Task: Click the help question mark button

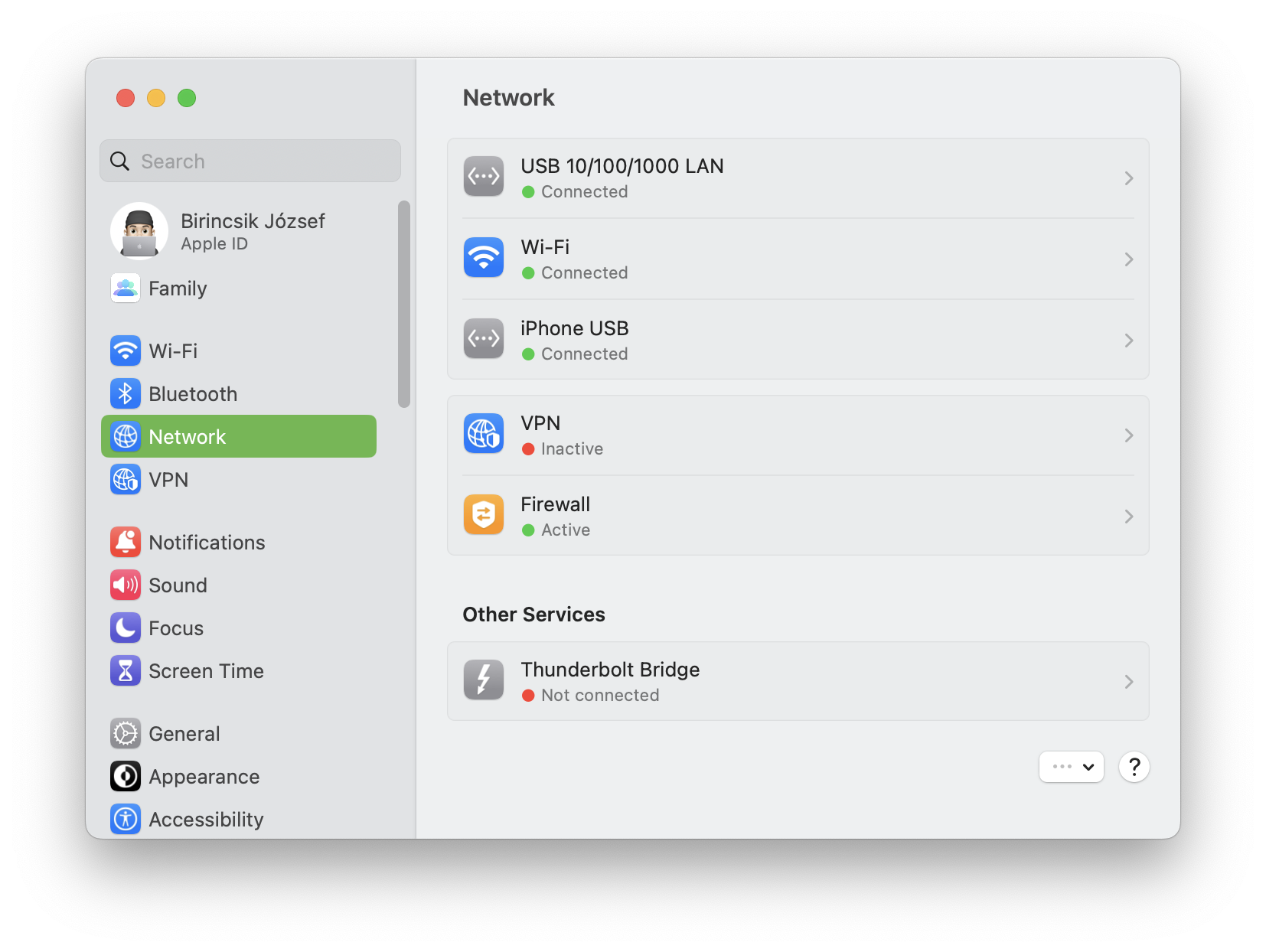Action: [1134, 767]
